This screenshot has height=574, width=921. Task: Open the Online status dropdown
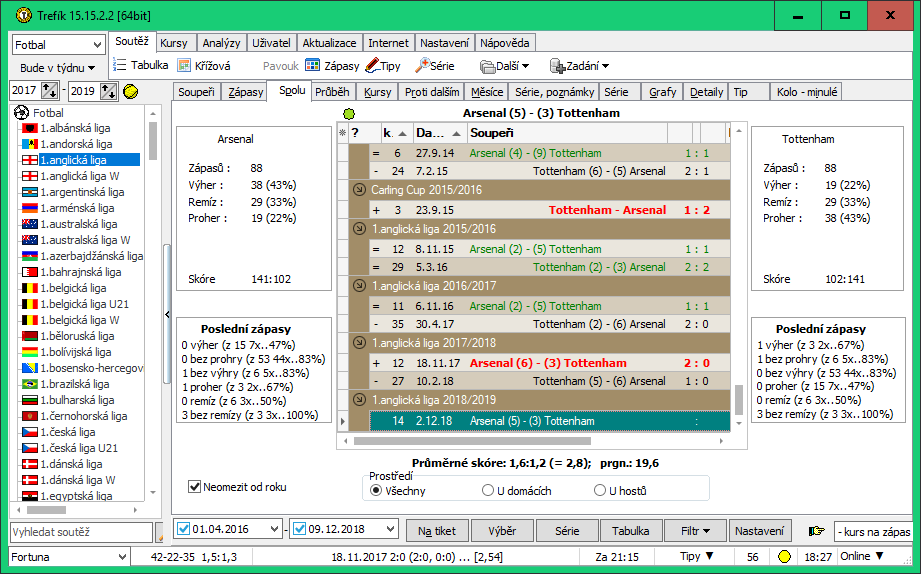click(862, 556)
